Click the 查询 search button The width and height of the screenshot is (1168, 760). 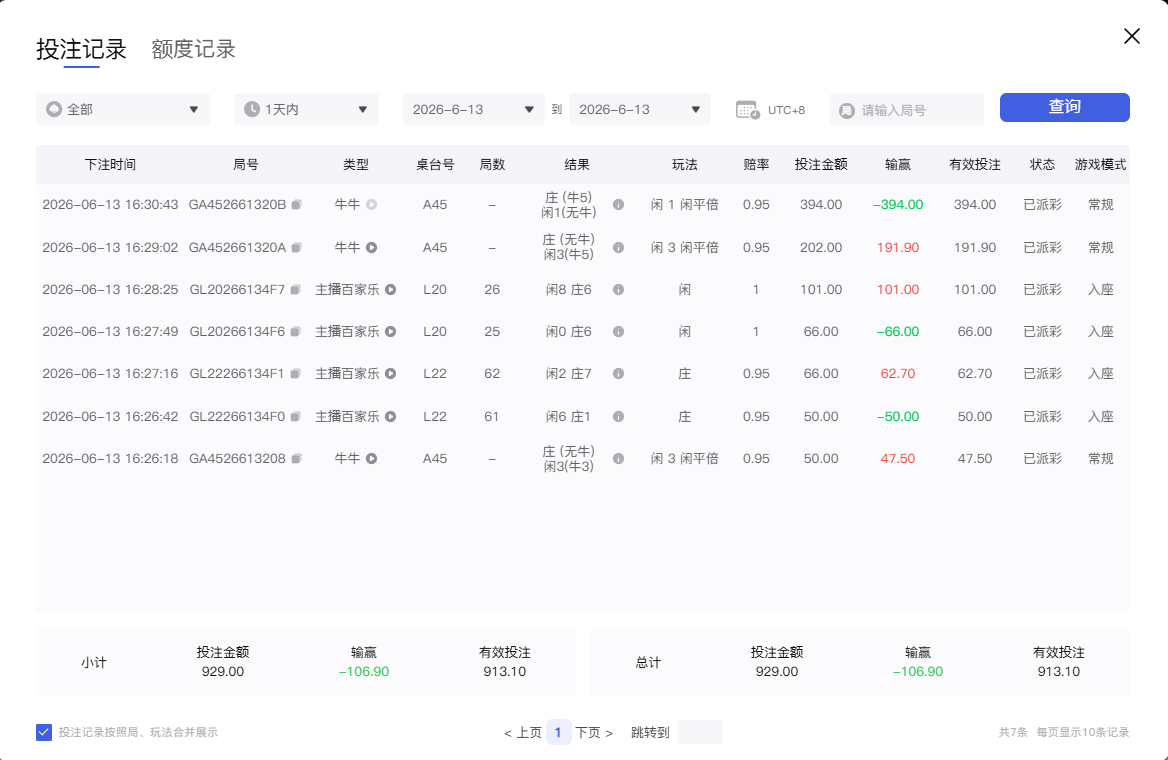[x=1064, y=107]
